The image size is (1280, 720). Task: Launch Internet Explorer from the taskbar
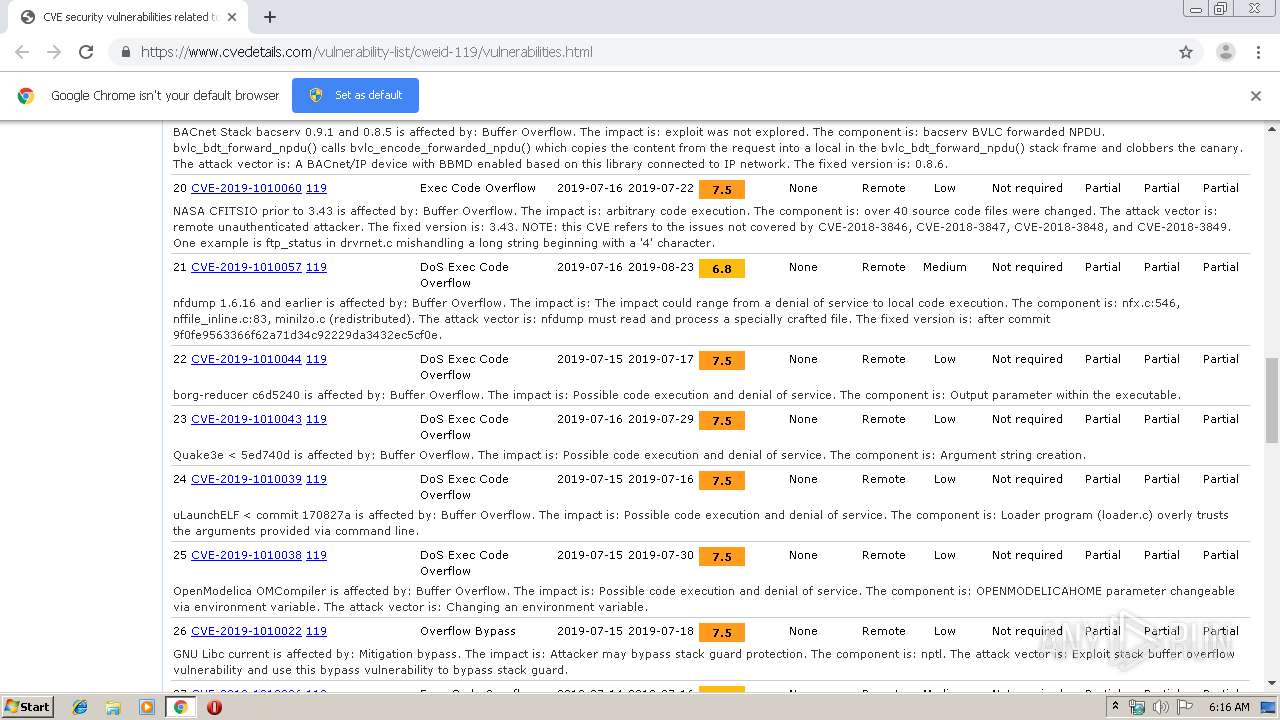point(80,707)
